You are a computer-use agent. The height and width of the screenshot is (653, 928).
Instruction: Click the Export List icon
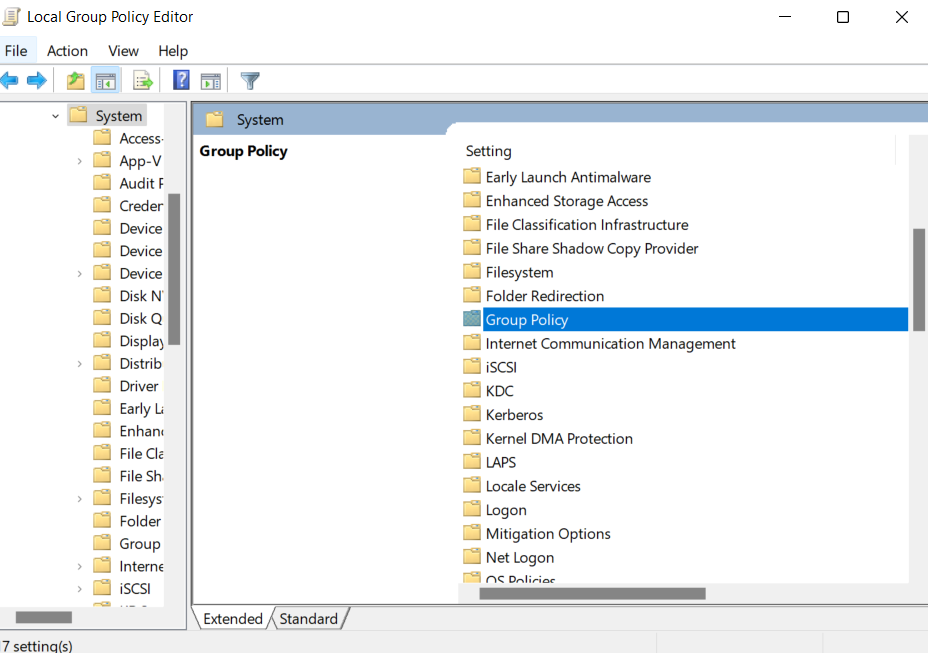(142, 80)
